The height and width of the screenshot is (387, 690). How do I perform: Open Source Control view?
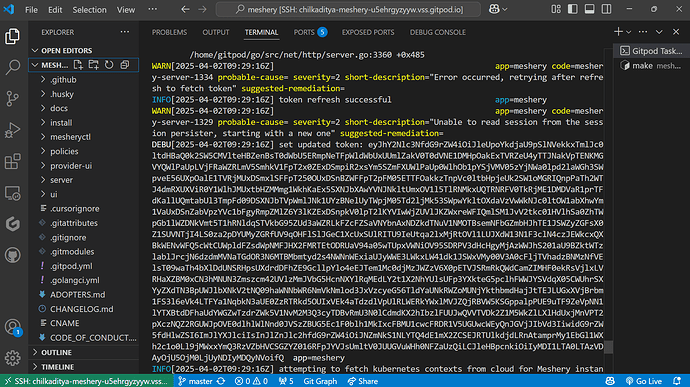[x=13, y=98]
